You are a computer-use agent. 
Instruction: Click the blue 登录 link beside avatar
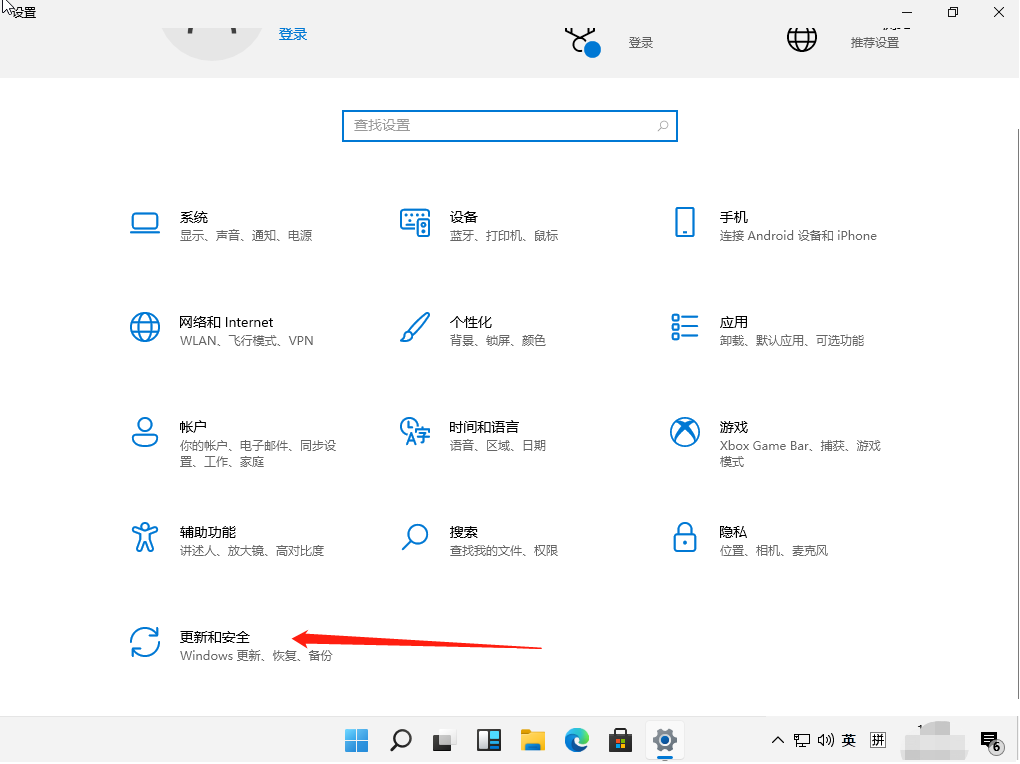[293, 34]
